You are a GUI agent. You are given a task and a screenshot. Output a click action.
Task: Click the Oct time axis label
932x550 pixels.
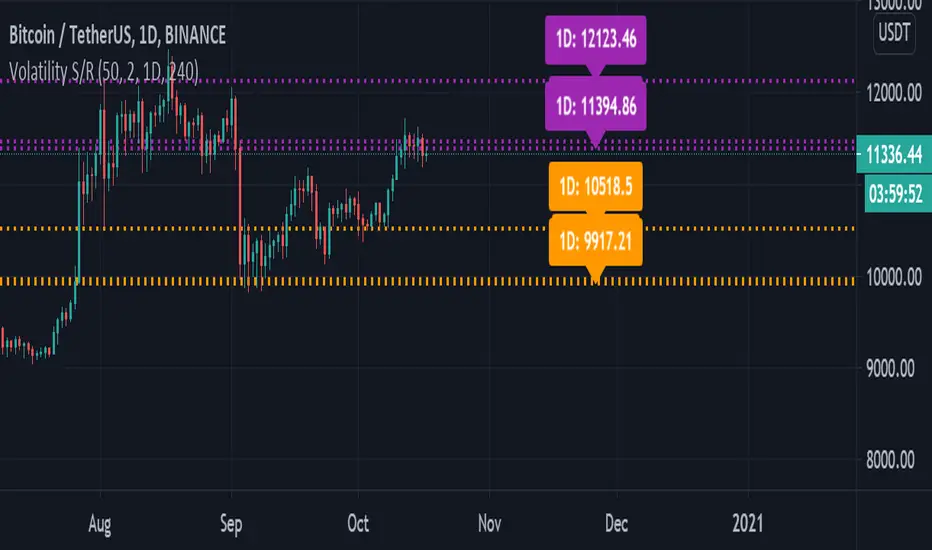[x=358, y=522]
